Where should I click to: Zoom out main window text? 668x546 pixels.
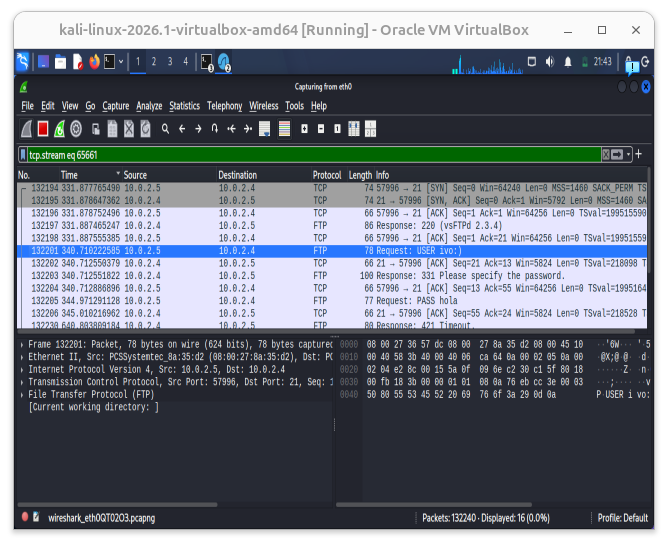(x=321, y=129)
